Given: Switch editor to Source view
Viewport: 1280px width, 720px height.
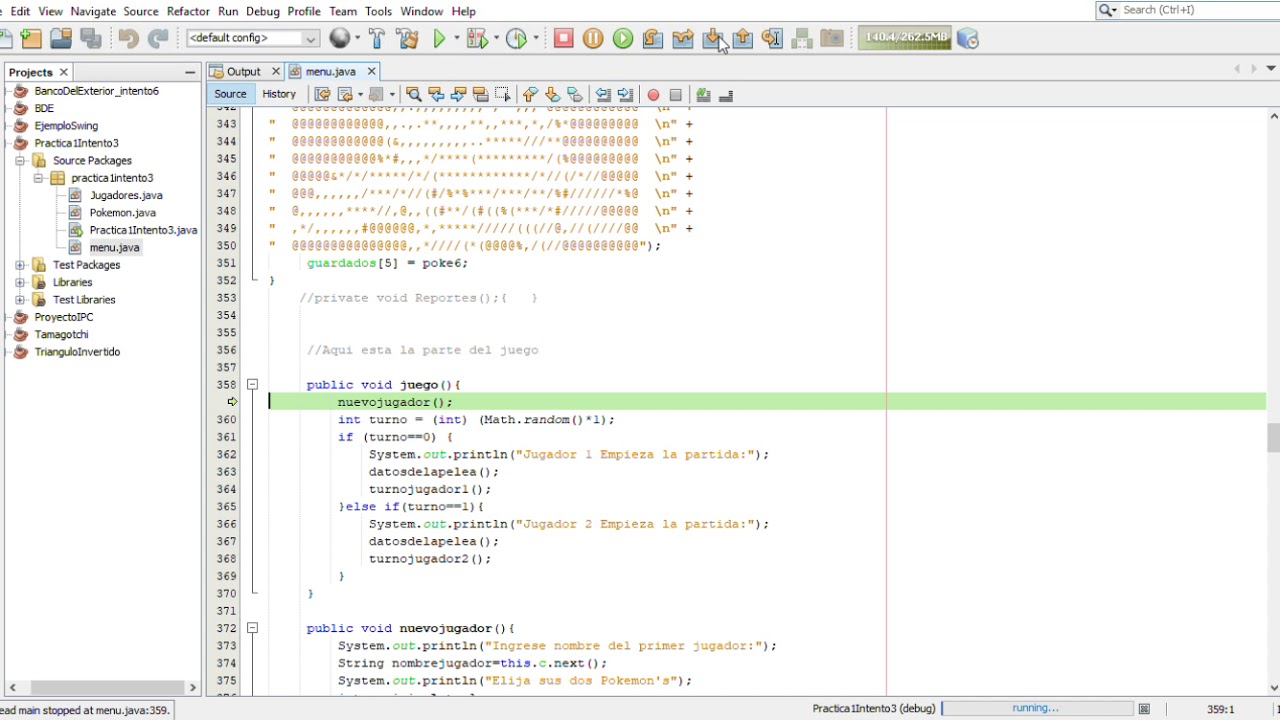Looking at the screenshot, I should click(x=230, y=94).
